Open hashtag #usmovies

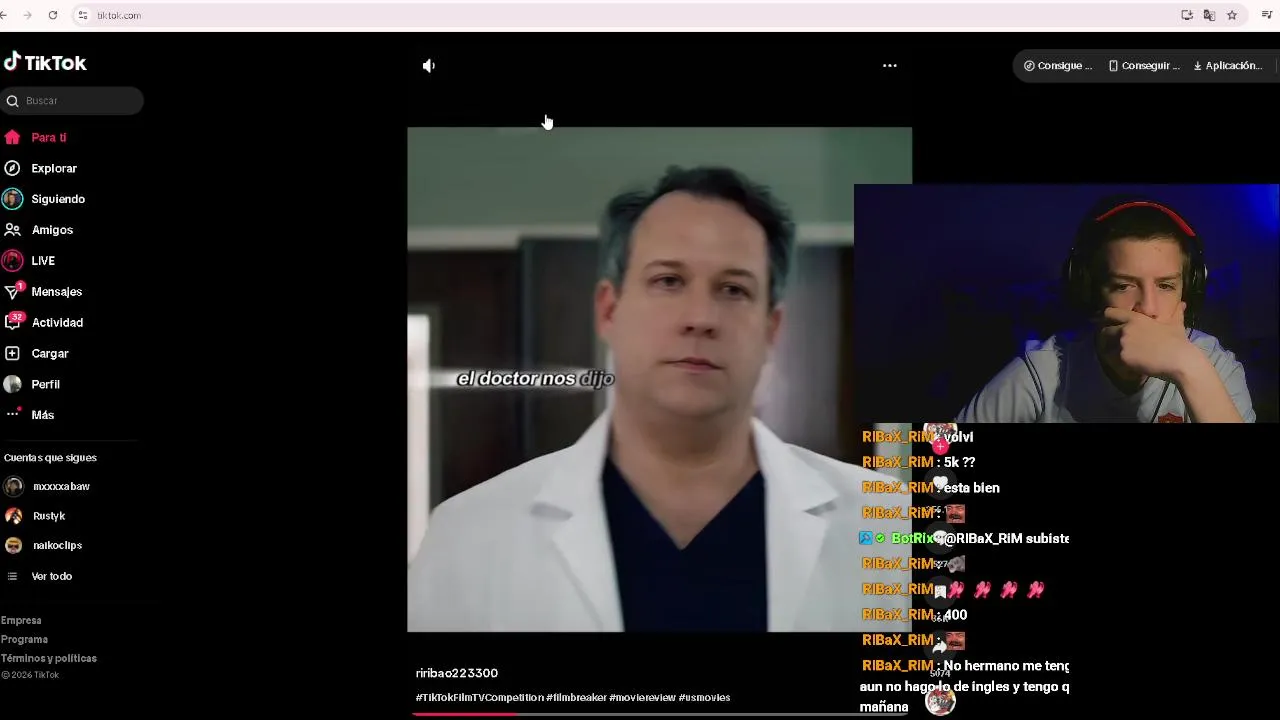(x=704, y=698)
